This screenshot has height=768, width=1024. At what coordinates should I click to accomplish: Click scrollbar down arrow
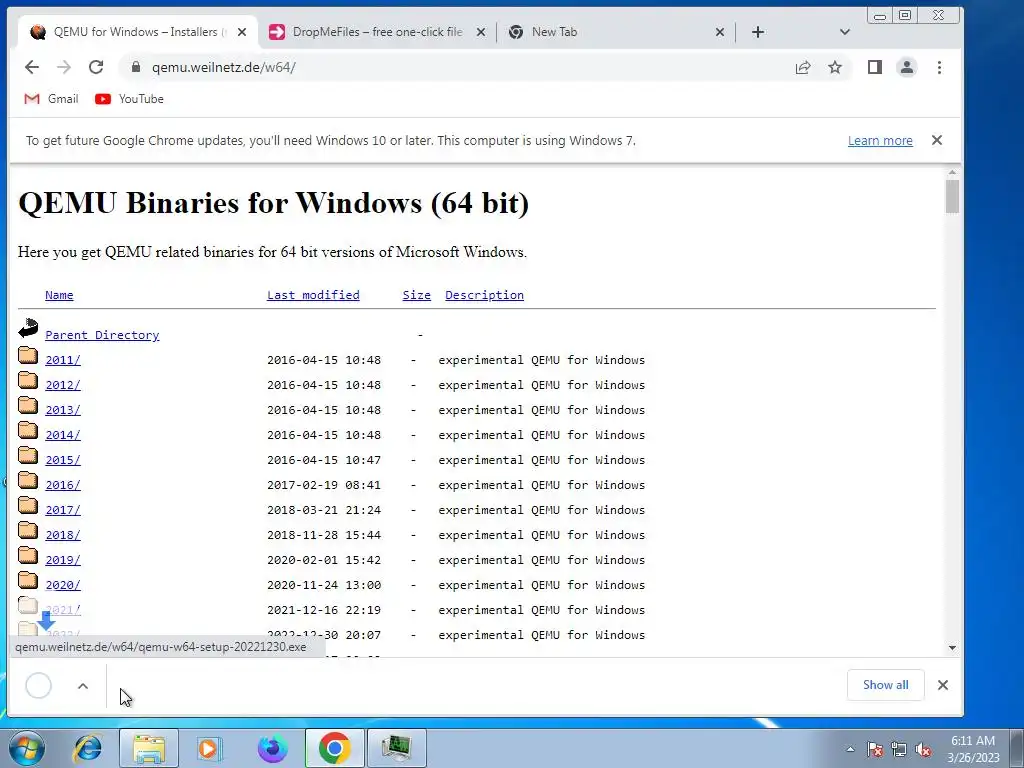(x=952, y=648)
